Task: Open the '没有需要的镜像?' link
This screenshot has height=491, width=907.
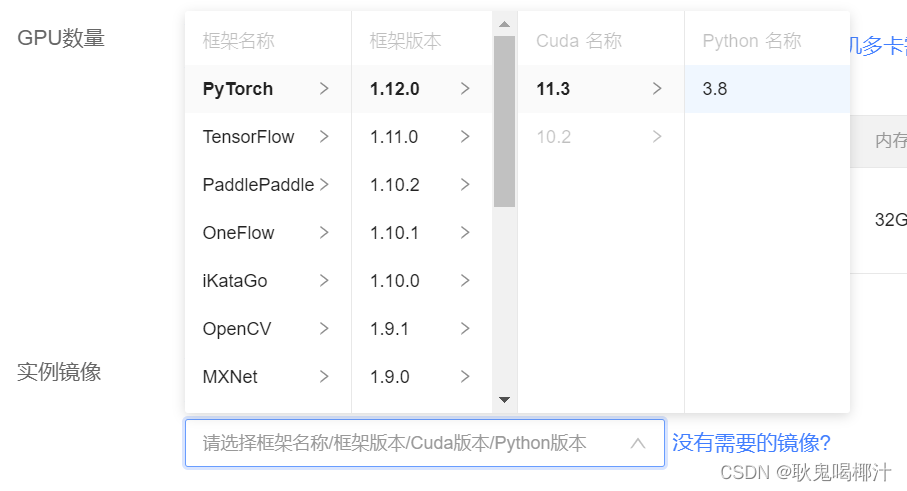Action: pos(751,443)
